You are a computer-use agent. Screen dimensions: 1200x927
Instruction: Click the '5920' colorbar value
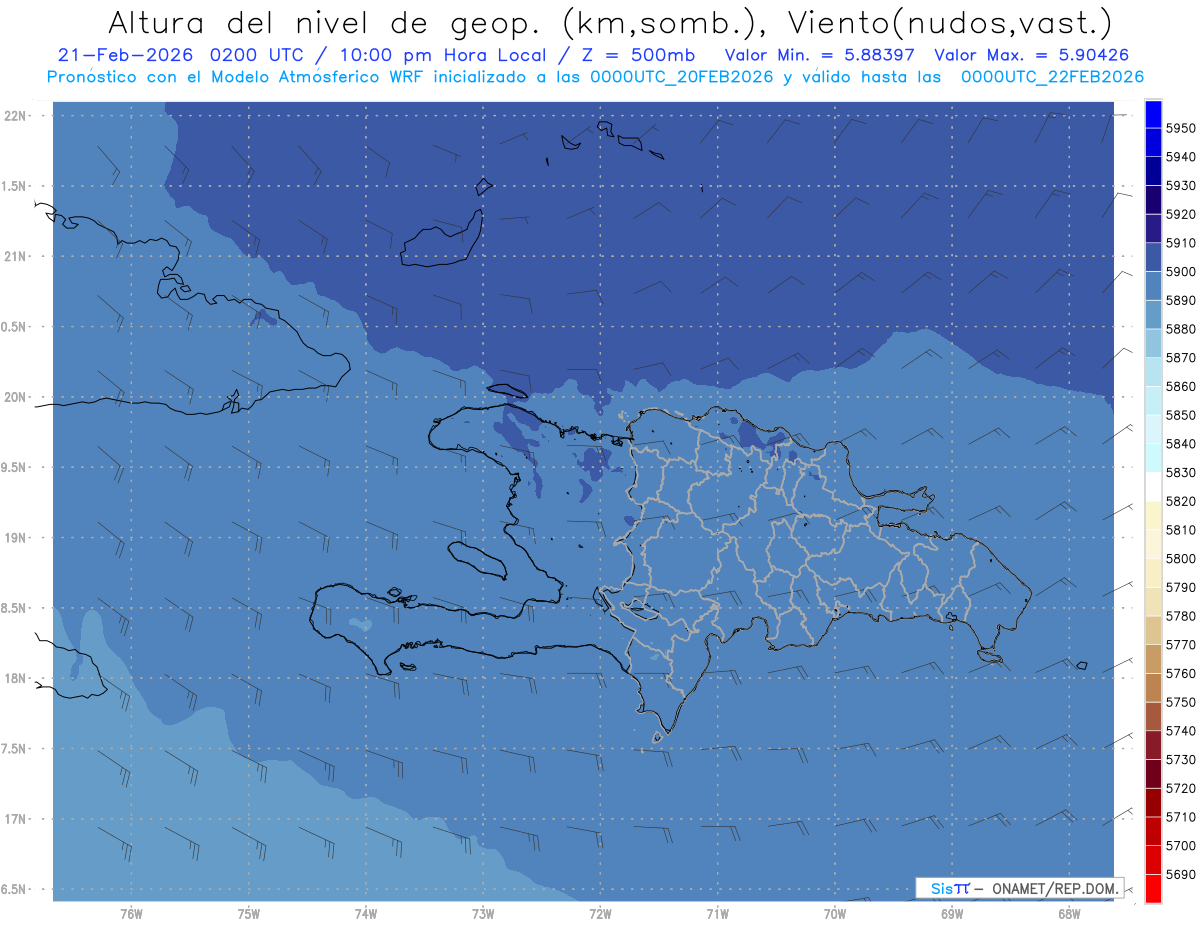[1180, 214]
